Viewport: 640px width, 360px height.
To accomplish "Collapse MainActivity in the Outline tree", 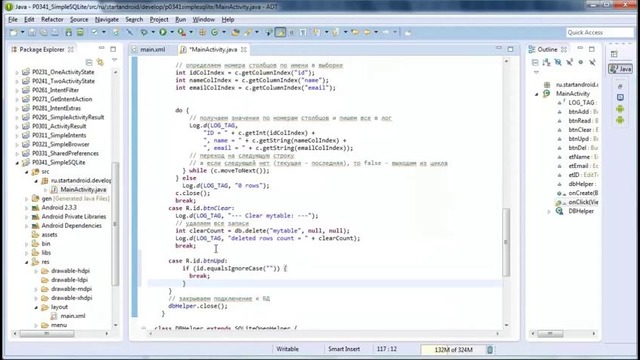I will [x=537, y=93].
